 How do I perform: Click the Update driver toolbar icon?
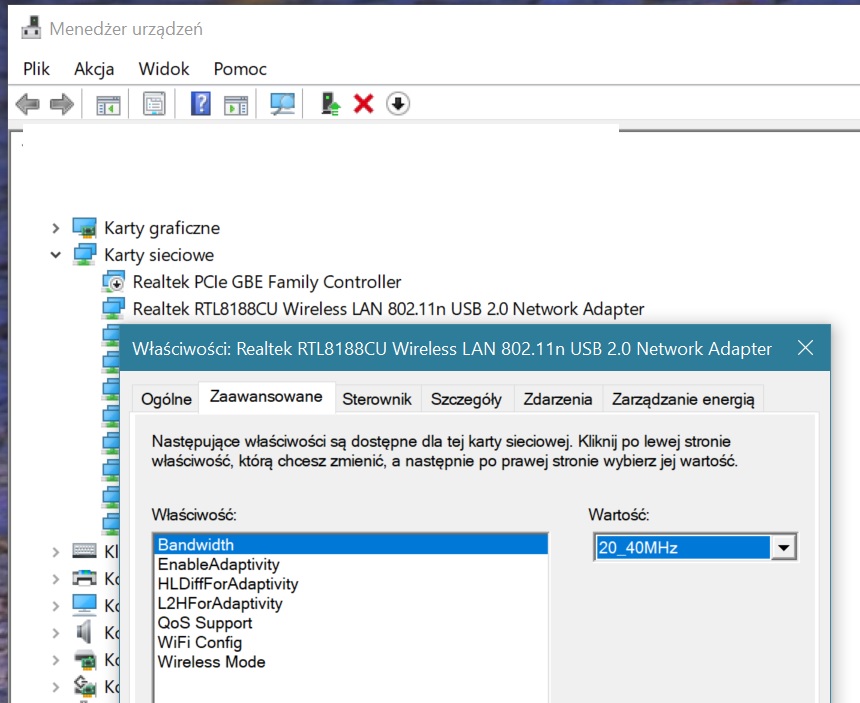[331, 104]
